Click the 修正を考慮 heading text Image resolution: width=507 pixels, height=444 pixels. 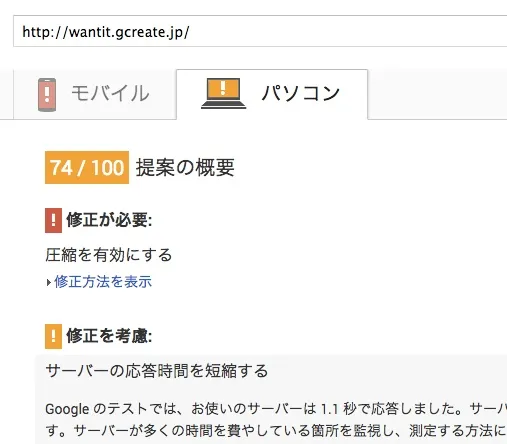pyautogui.click(x=109, y=336)
